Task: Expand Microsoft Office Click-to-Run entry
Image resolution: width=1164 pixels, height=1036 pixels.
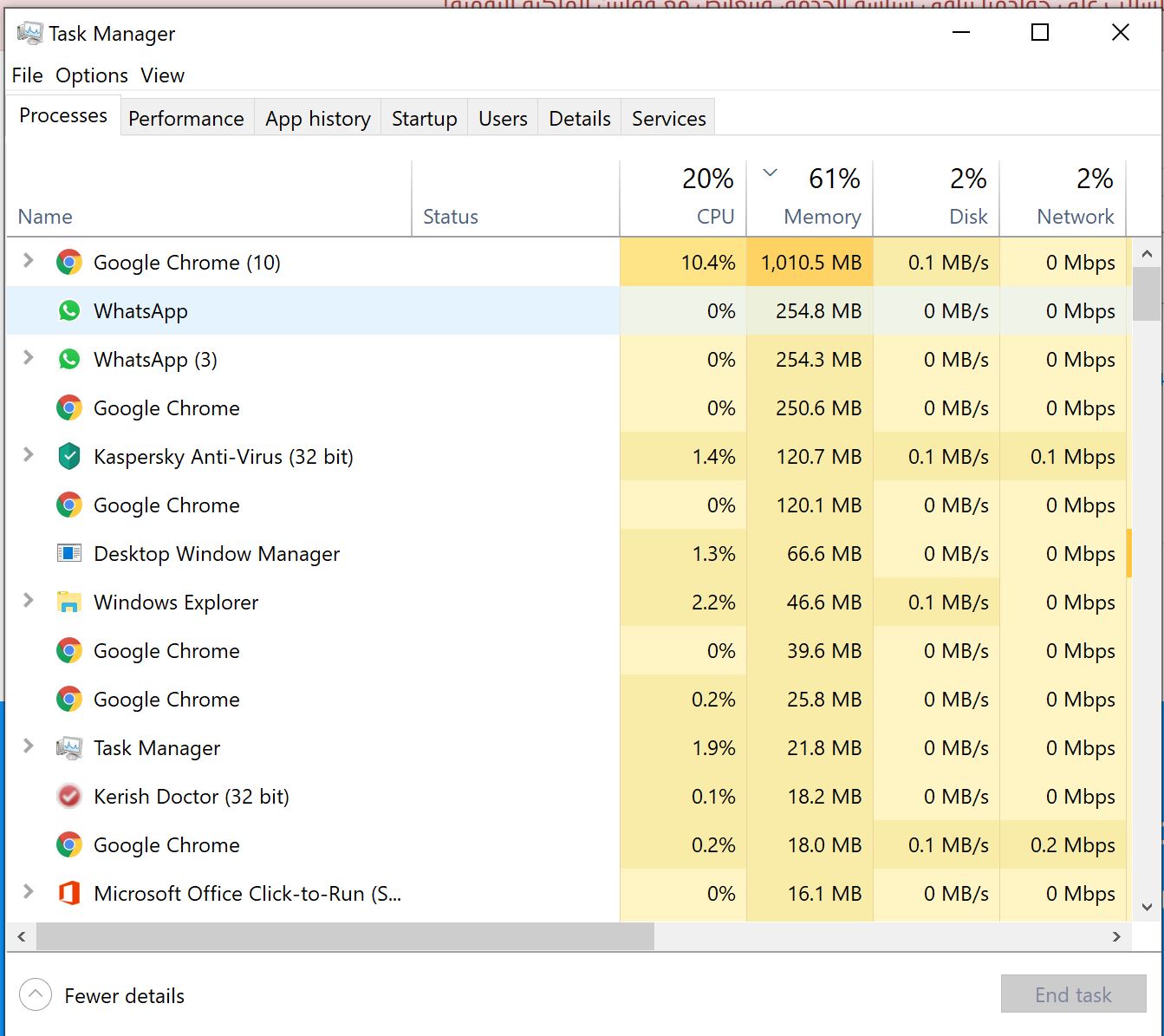Action: pos(29,892)
